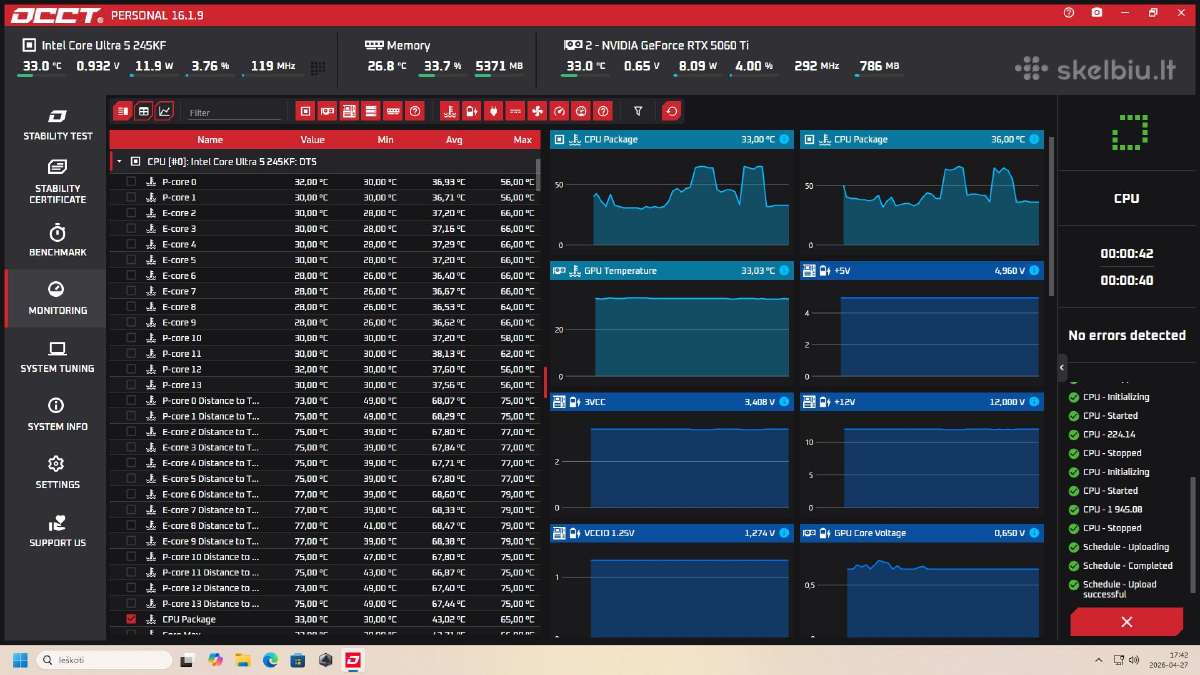
Task: Open File Explorer from taskbar
Action: 242,660
